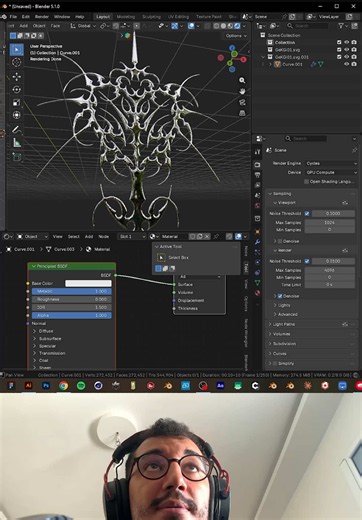Exclude Collection from view layer checkbox
Viewport: 362px width, 520px height.
339,42
